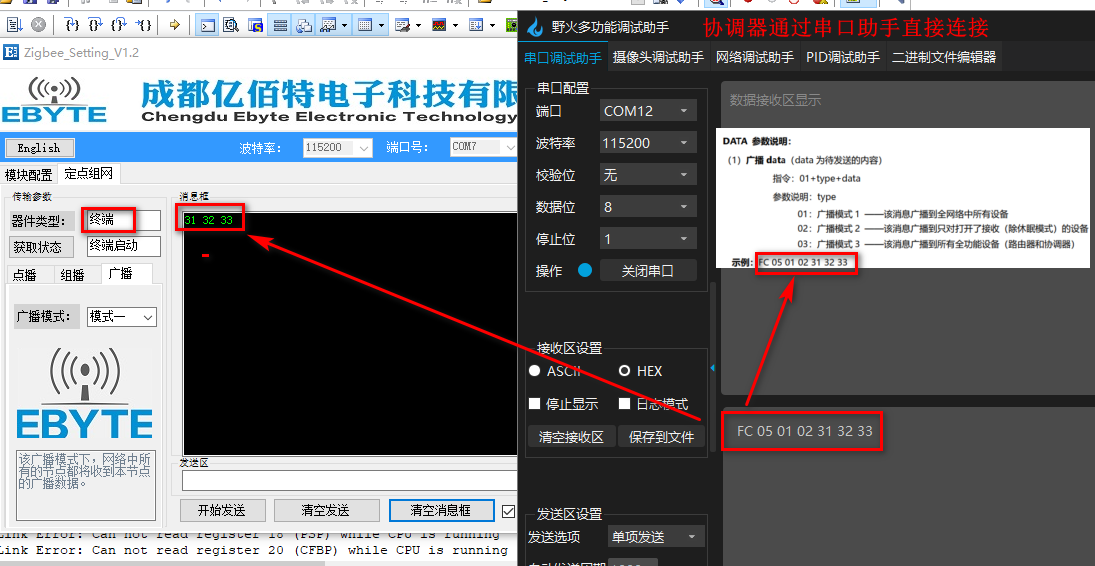Screen dimensions: 1095x566
Task: Click the 野火 flame logo icon
Action: click(536, 27)
